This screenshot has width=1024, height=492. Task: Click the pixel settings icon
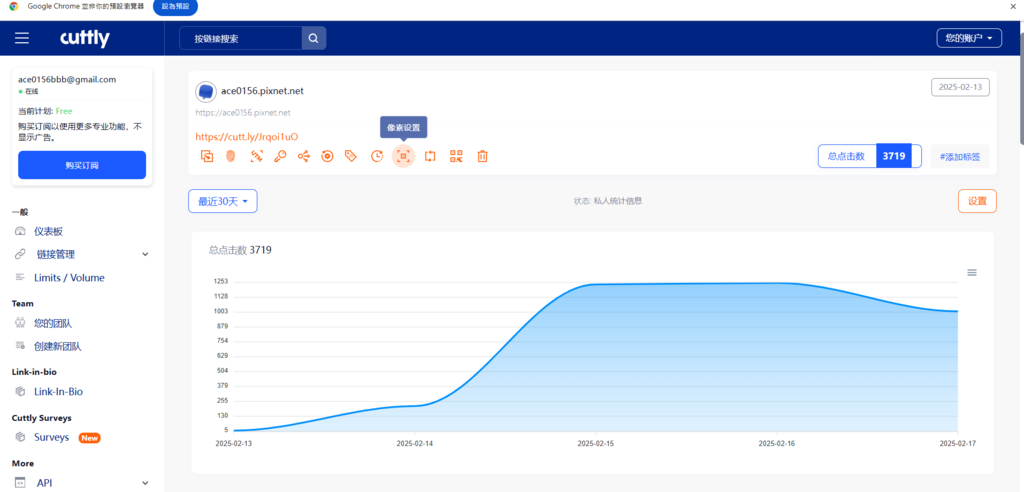click(x=404, y=156)
